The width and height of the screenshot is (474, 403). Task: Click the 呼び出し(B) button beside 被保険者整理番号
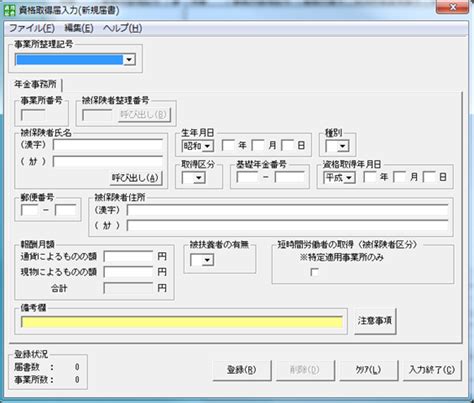pyautogui.click(x=144, y=115)
